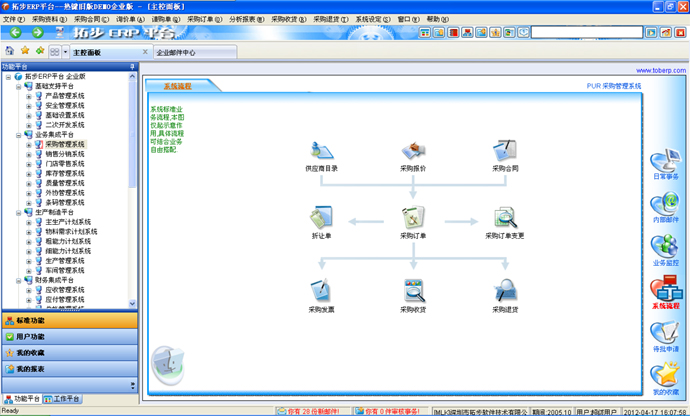Switch to the 工作平台 bottom tab
690x416 pixels.
tap(65, 399)
